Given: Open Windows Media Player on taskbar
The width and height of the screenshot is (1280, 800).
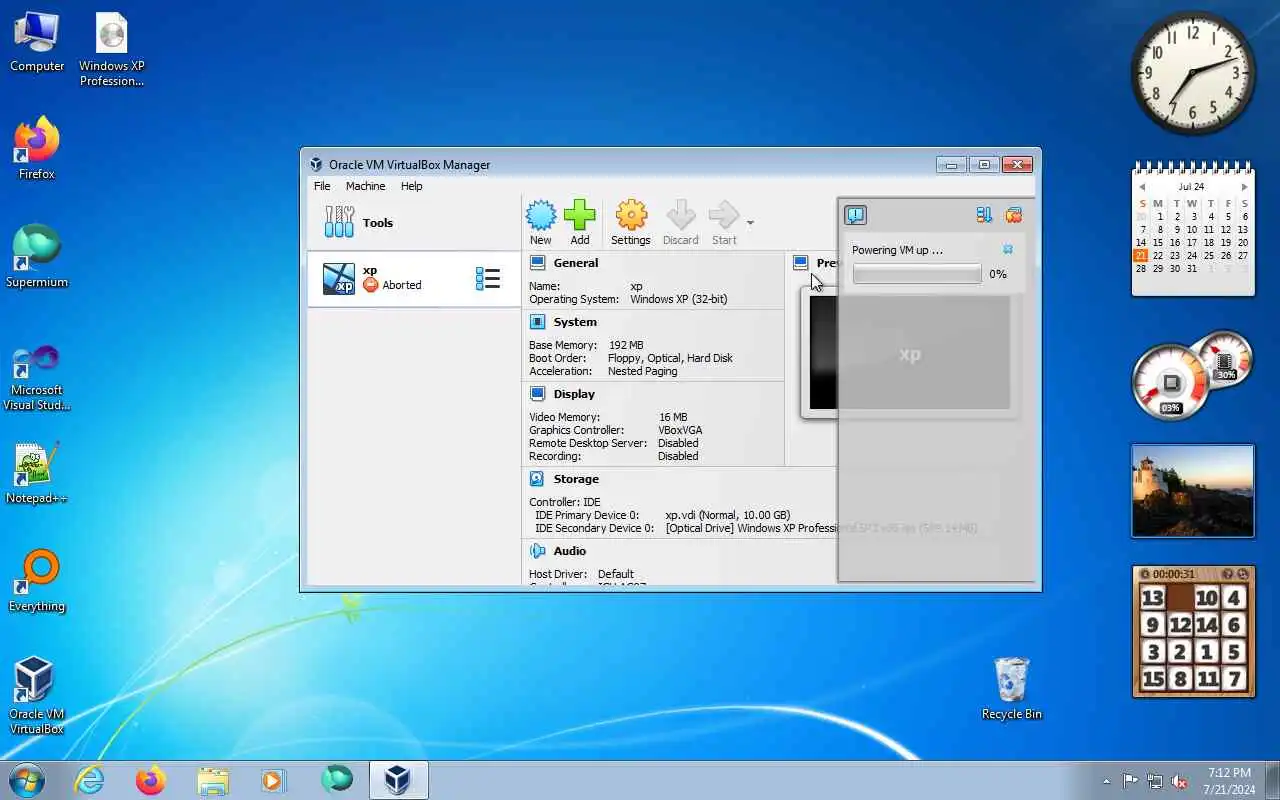Looking at the screenshot, I should pyautogui.click(x=274, y=780).
